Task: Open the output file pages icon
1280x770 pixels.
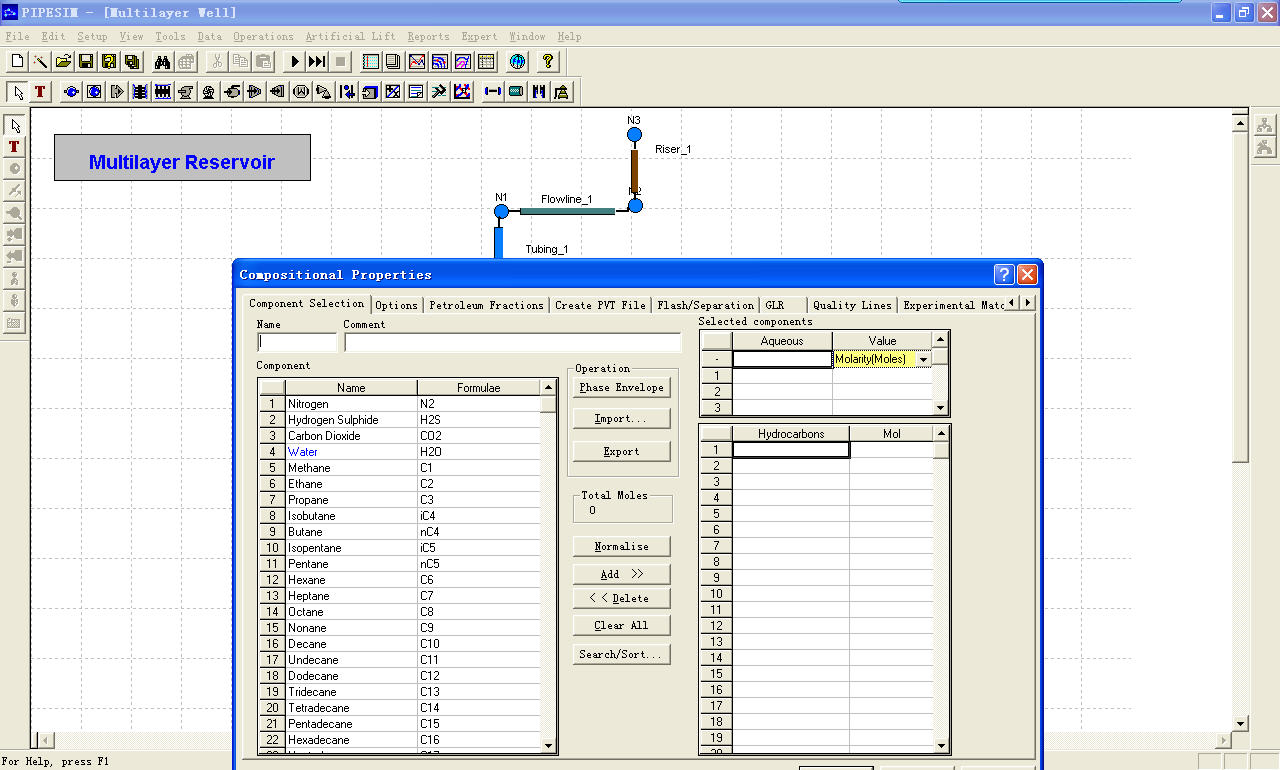Action: [x=394, y=62]
